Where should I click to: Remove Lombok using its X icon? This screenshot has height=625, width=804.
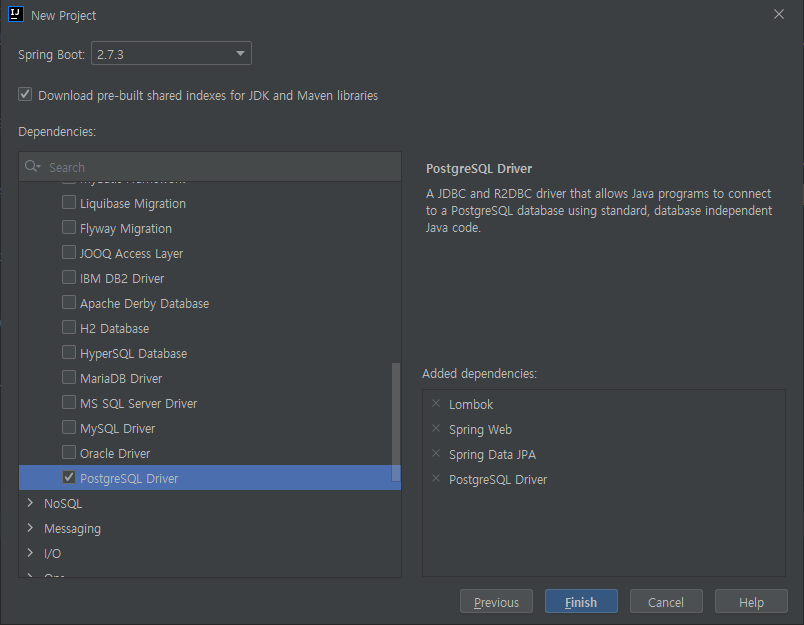(436, 404)
